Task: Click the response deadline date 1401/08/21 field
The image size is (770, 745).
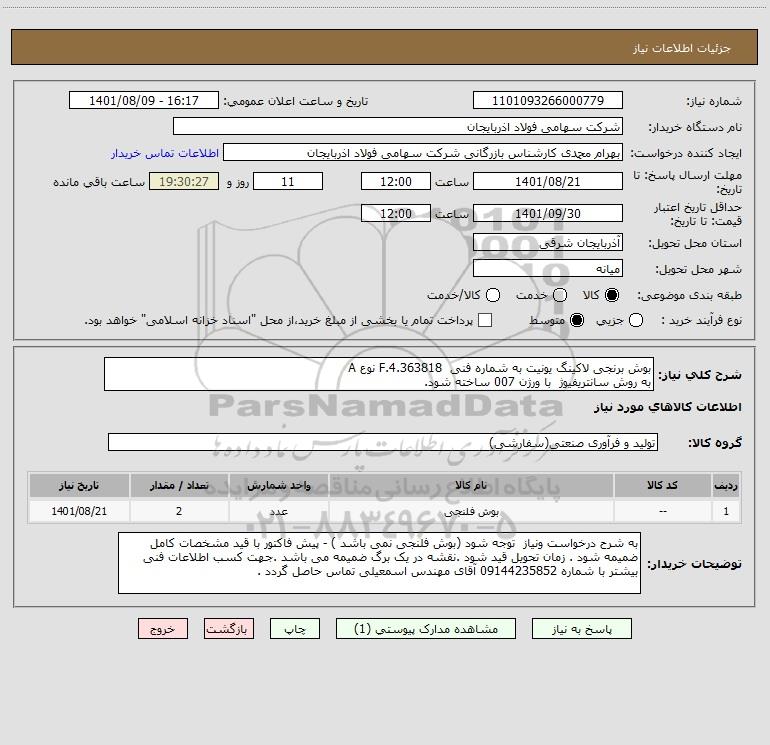Action: (x=548, y=181)
